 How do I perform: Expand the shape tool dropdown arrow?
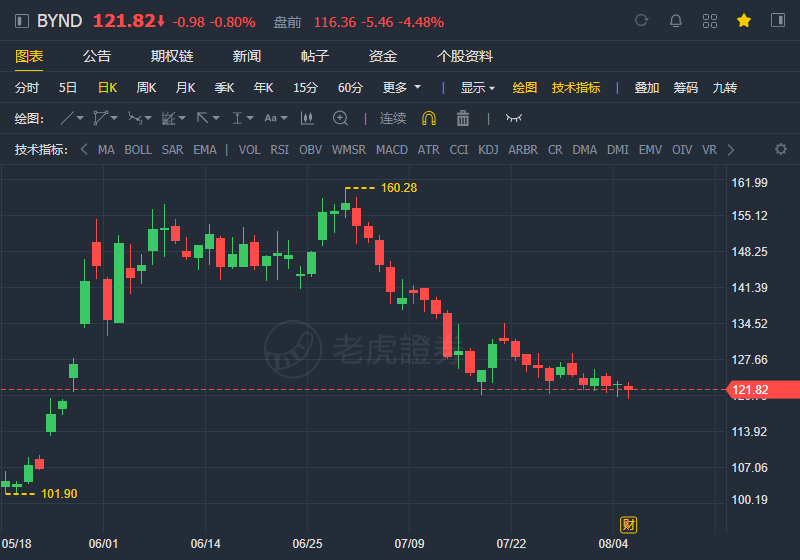pos(114,118)
